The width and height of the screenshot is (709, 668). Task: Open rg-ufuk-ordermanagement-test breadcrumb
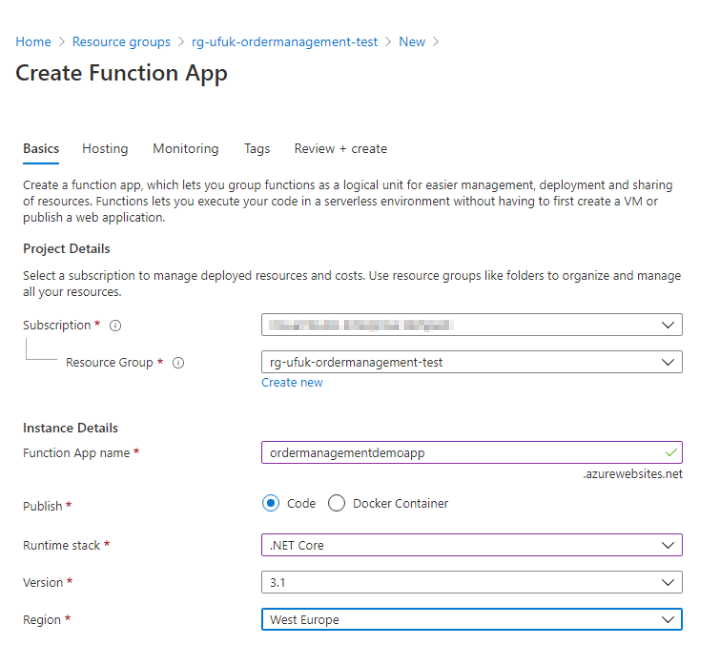pos(284,42)
